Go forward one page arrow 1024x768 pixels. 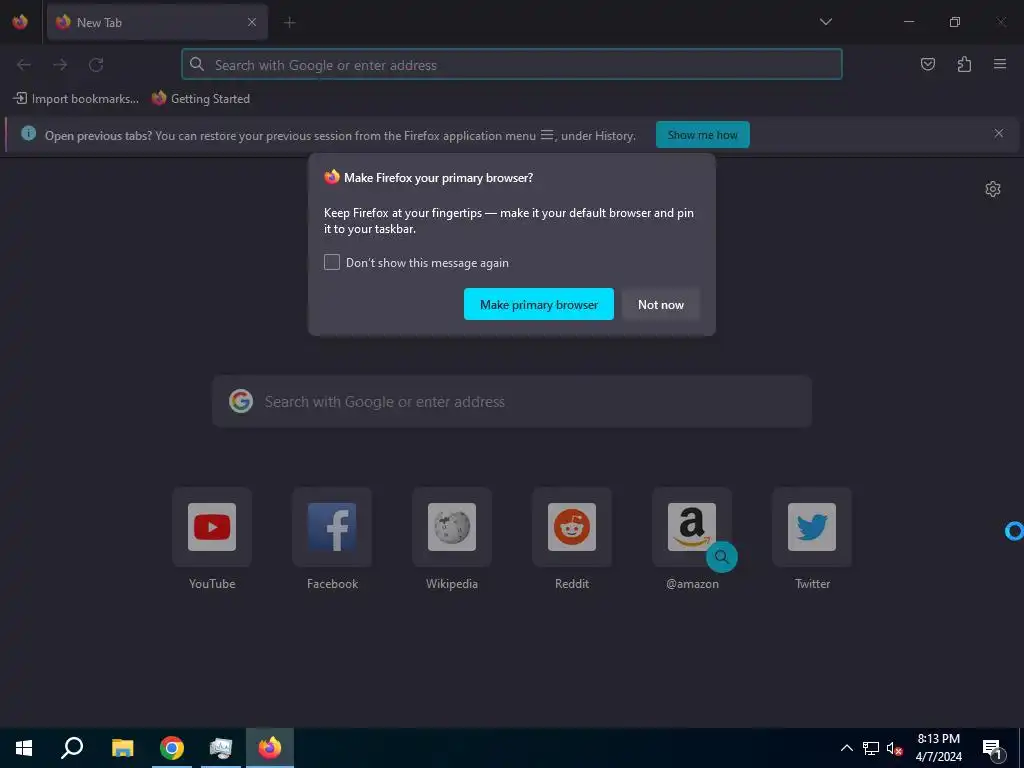point(60,65)
